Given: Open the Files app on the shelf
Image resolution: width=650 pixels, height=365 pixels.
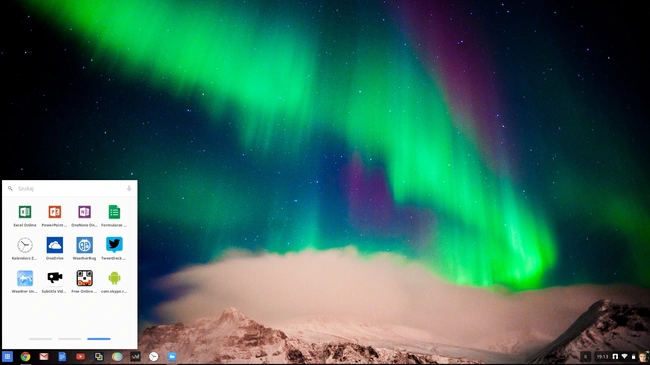Looking at the screenshot, I should click(172, 356).
